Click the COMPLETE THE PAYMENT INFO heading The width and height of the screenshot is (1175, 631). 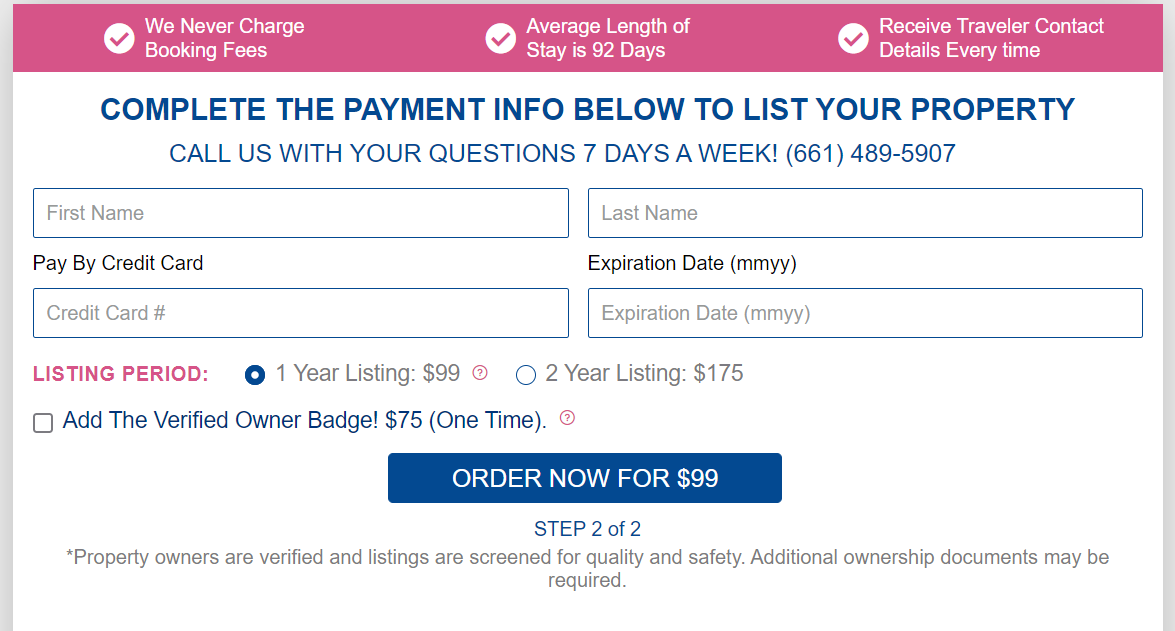[x=587, y=109]
